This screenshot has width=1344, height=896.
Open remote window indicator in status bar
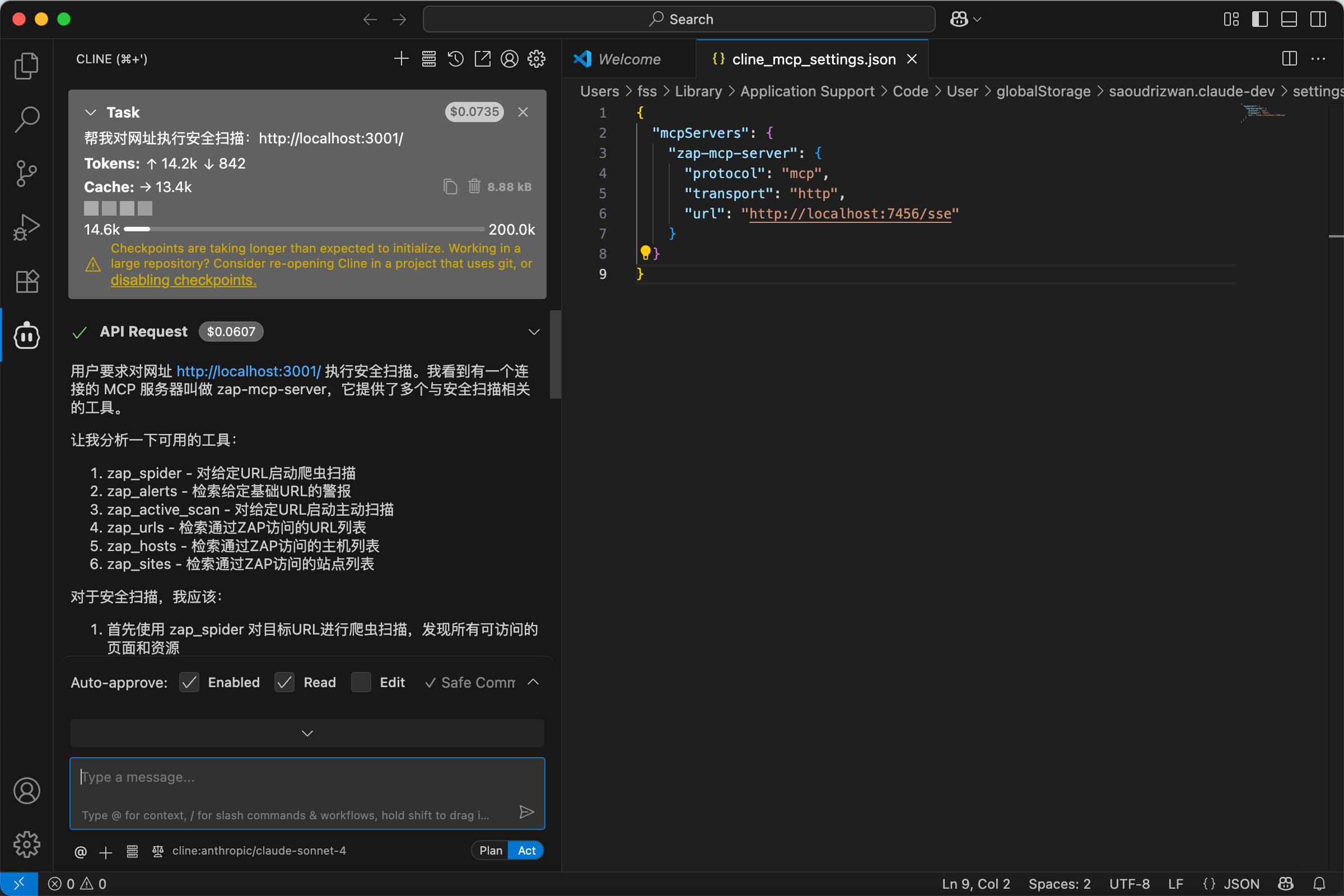click(19, 884)
